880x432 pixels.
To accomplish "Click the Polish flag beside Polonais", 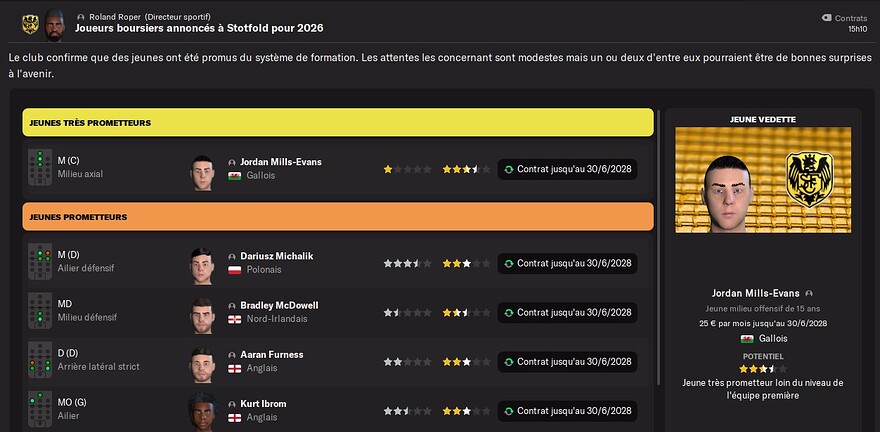I will (235, 270).
